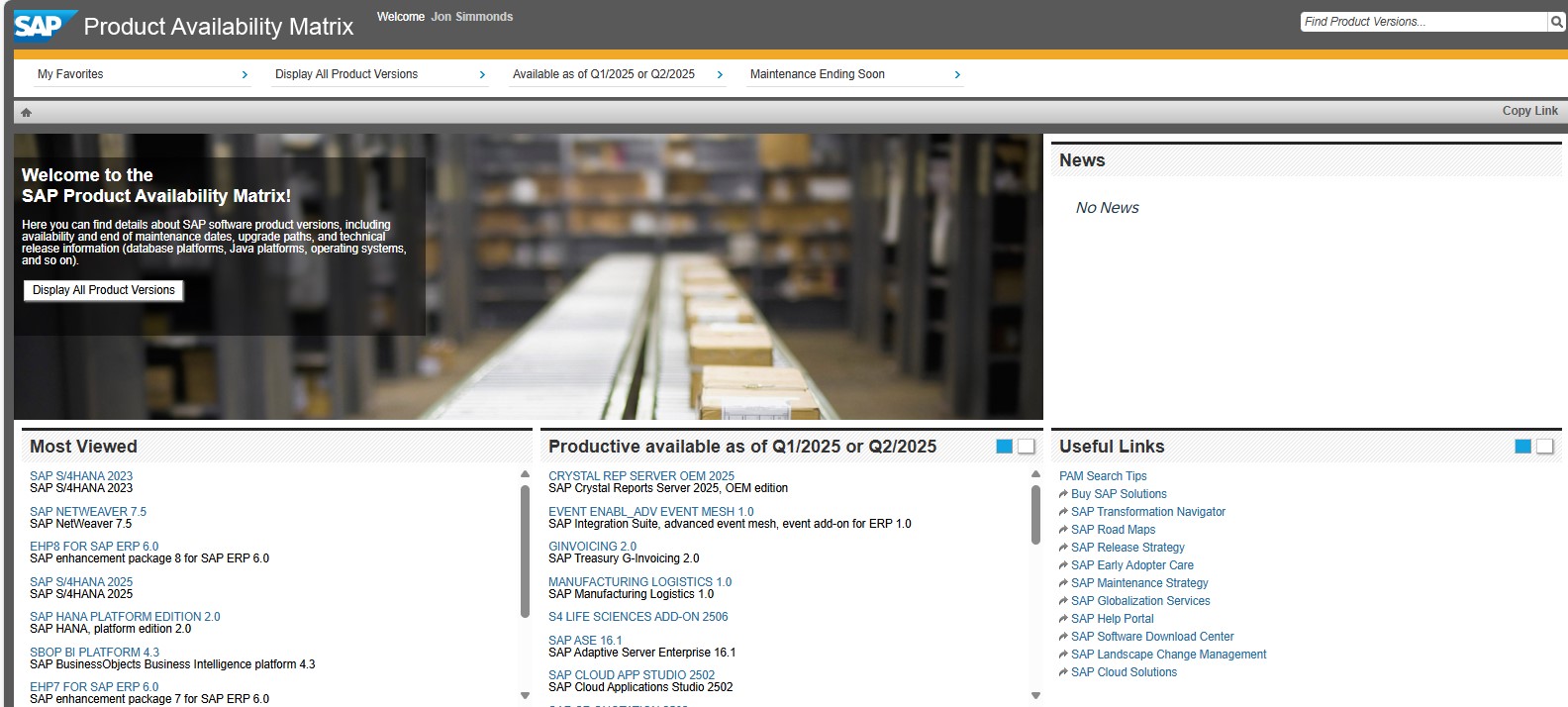The width and height of the screenshot is (1568, 707).
Task: Click the Most Viewed list scrollbar down arrow
Action: pos(525,695)
